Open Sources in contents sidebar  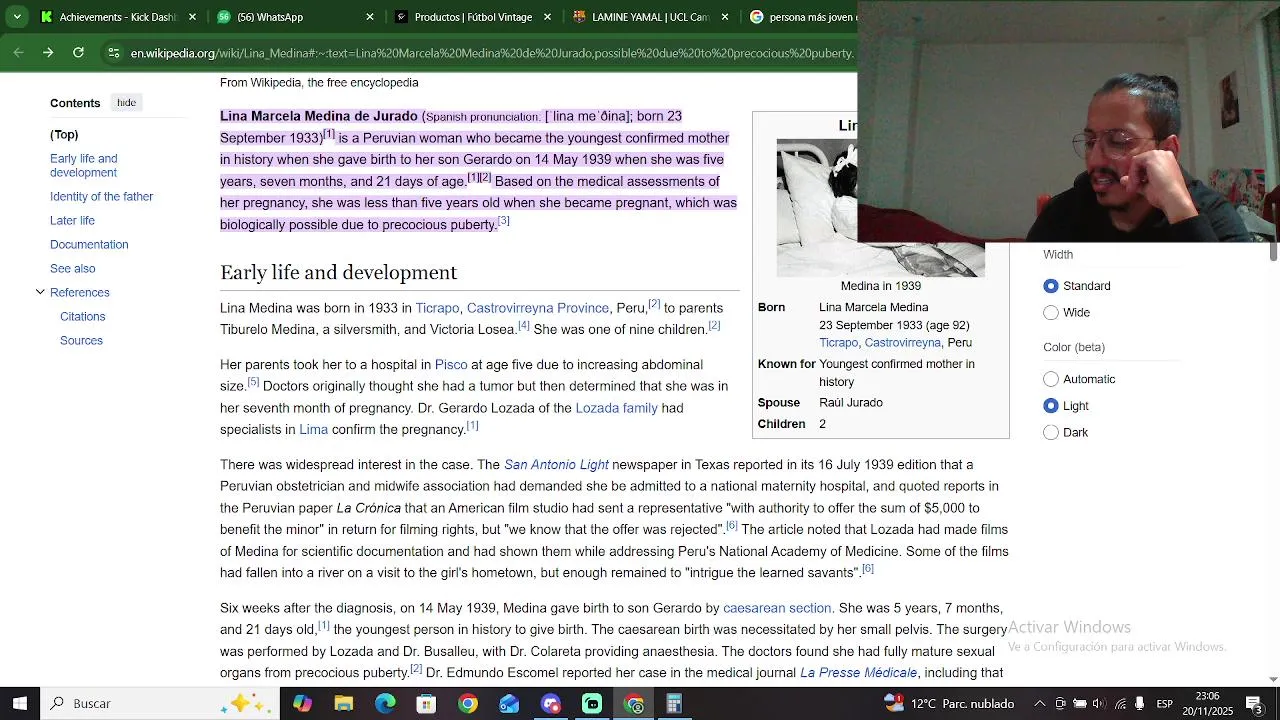[x=81, y=340]
